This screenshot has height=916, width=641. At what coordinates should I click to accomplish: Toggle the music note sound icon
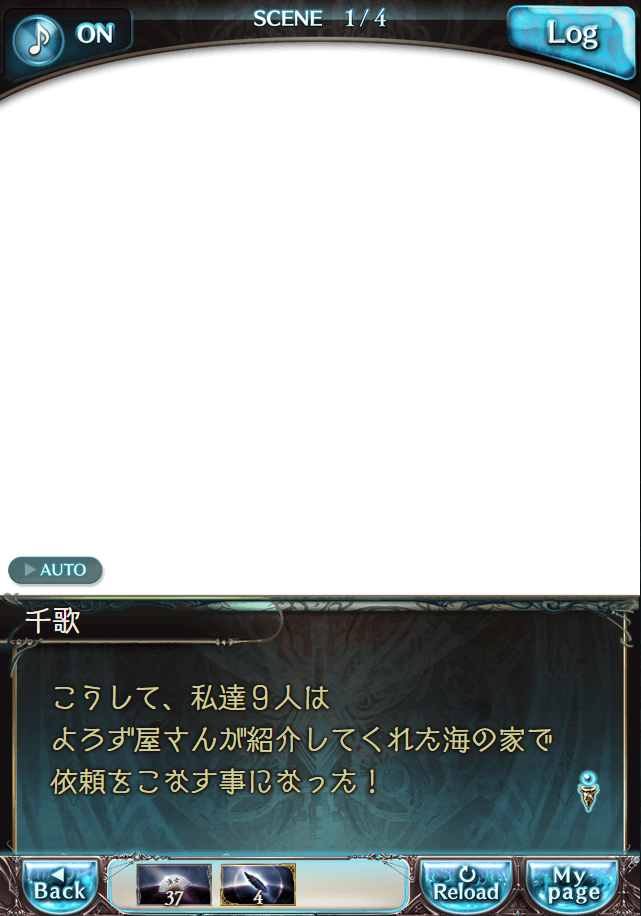point(38,39)
